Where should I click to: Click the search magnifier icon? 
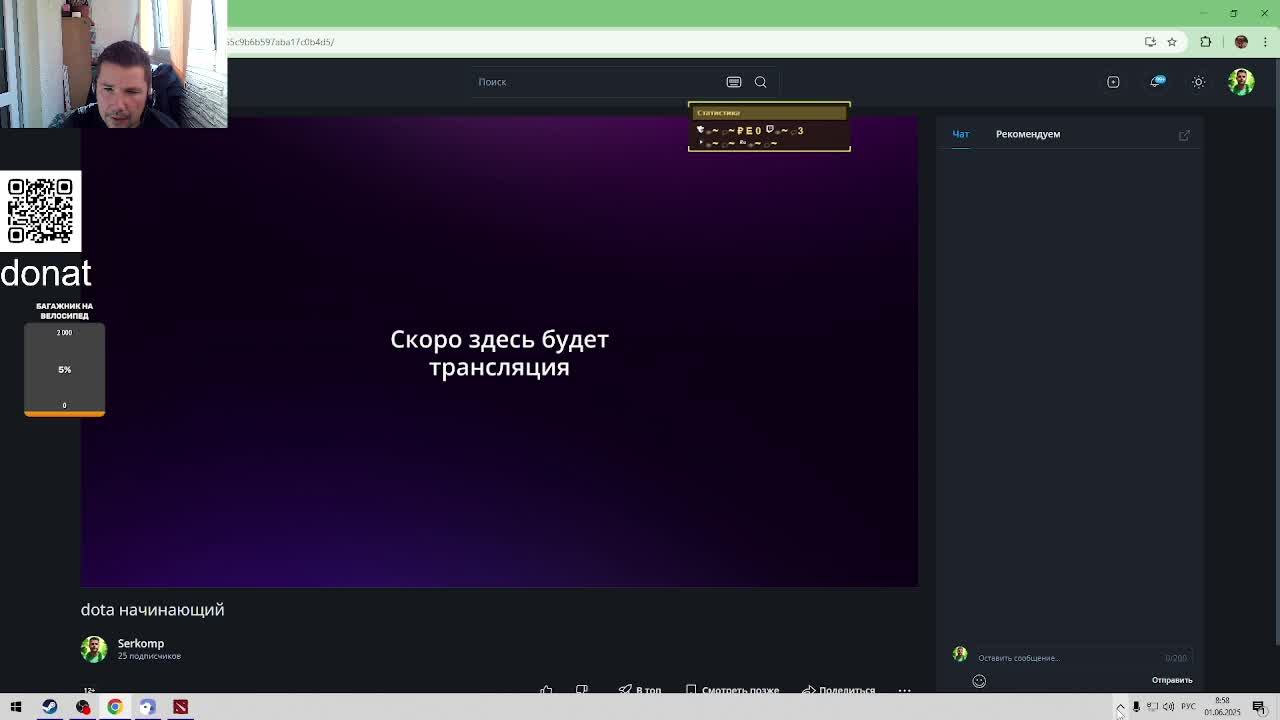760,82
